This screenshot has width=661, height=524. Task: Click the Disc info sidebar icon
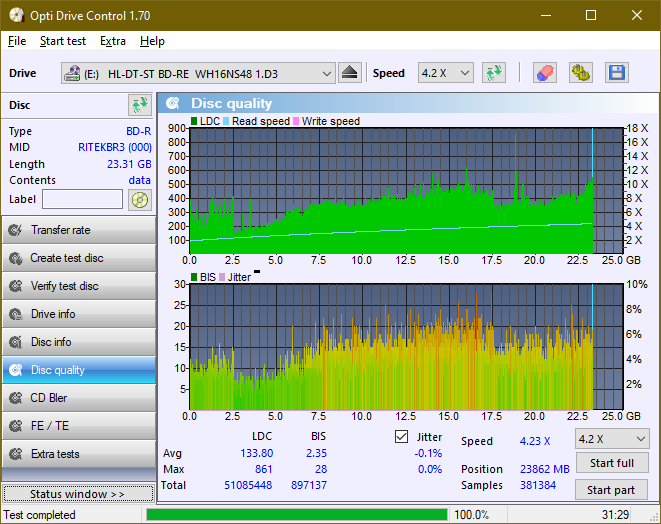16,342
